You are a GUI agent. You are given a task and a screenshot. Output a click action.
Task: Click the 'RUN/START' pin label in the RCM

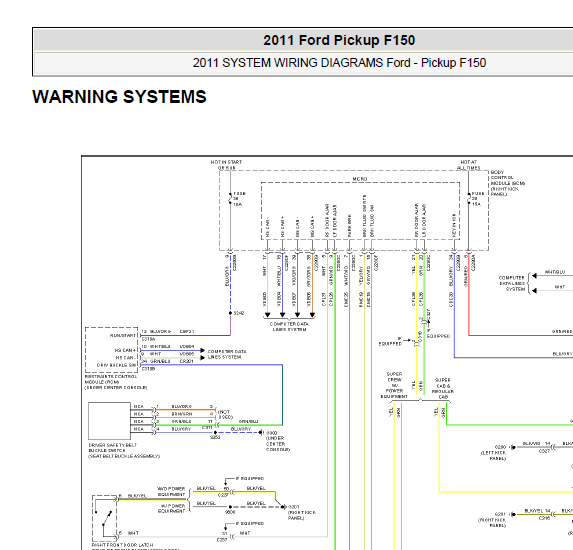pyautogui.click(x=123, y=335)
